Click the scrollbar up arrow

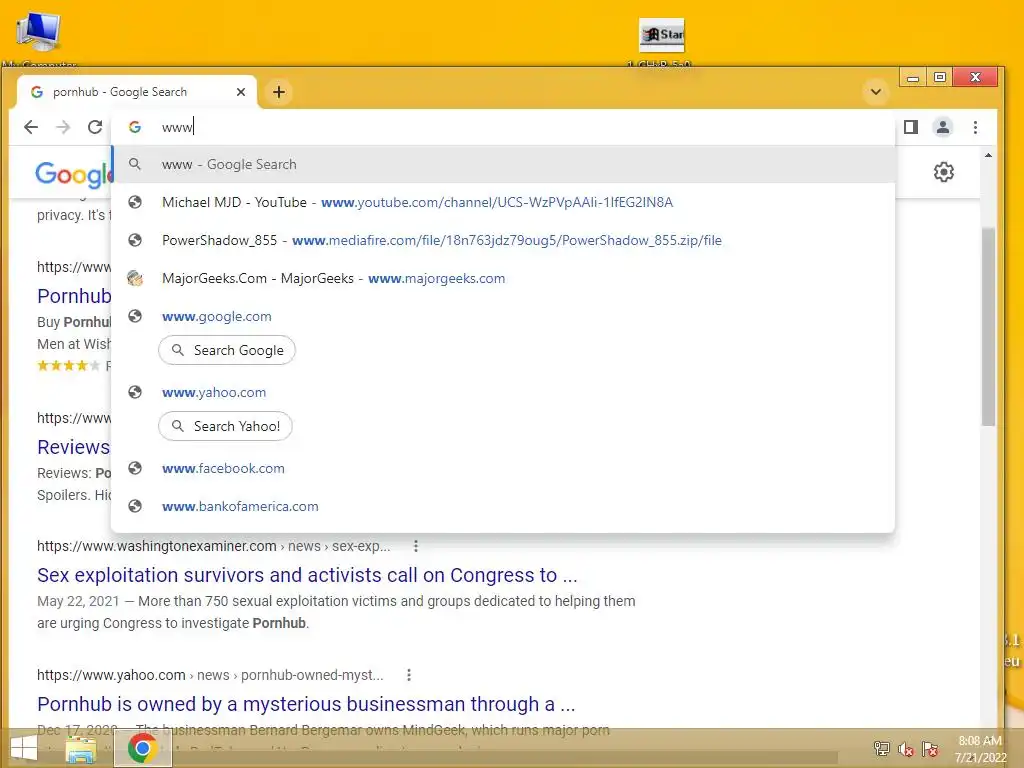988,155
